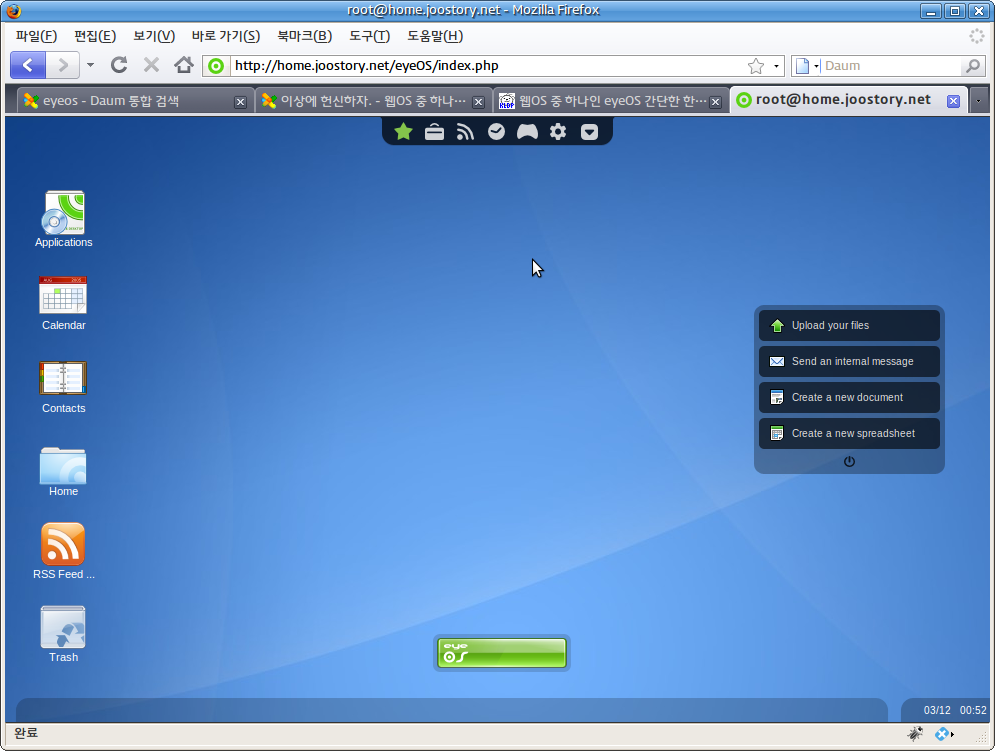This screenshot has width=995, height=751.
Task: Open the Trash desktop icon
Action: (x=63, y=634)
